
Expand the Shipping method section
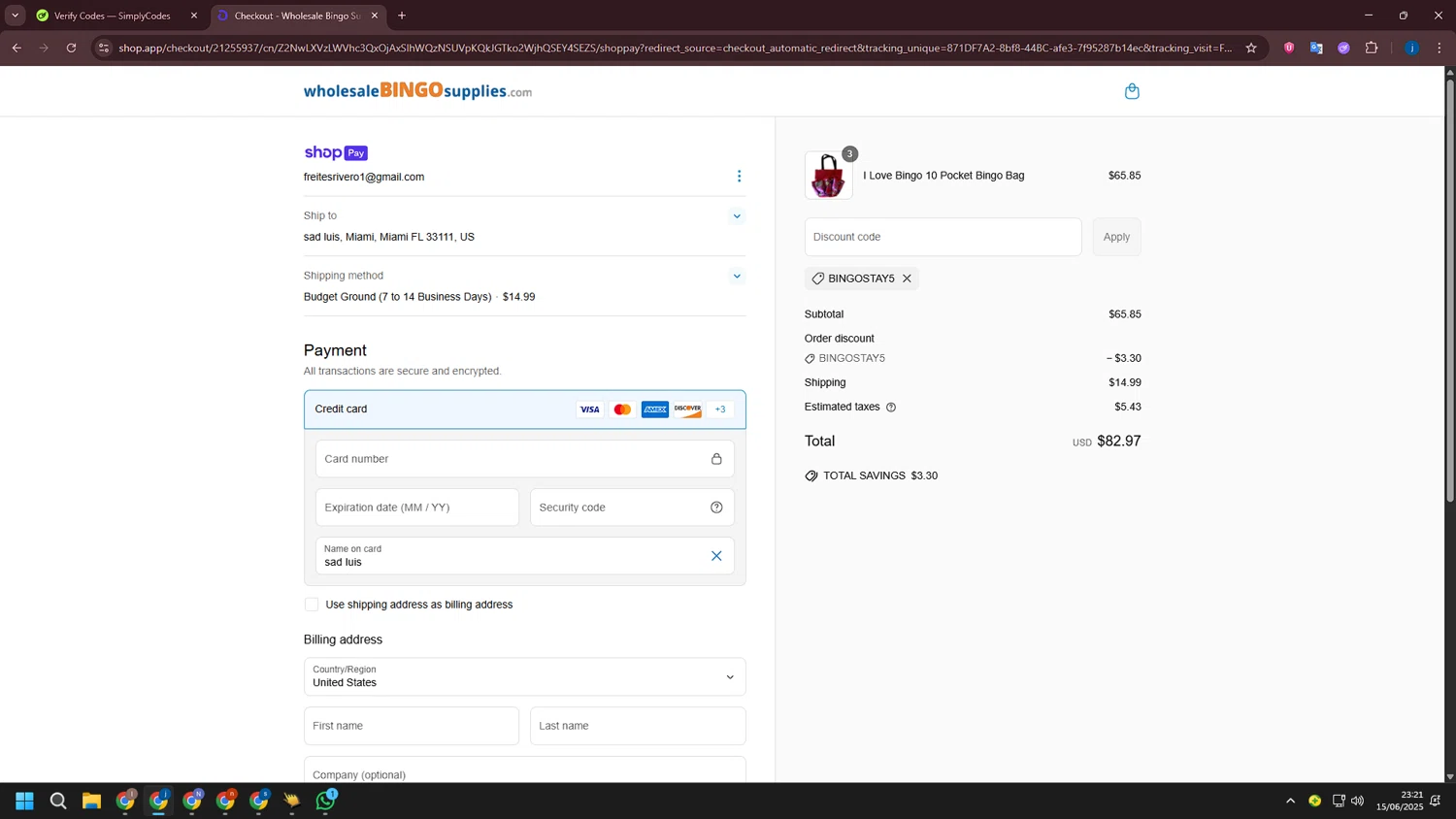tap(737, 277)
